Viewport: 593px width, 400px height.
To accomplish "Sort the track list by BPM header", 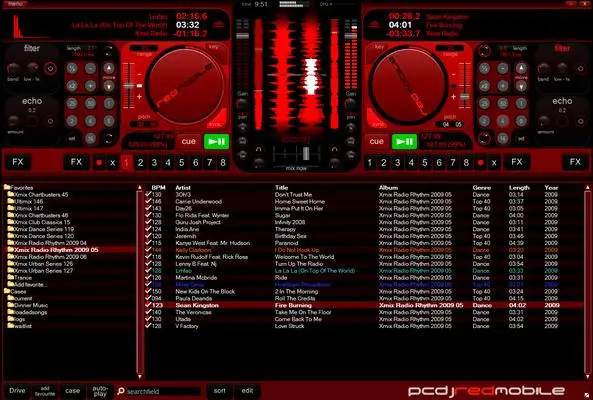I will [x=158, y=188].
